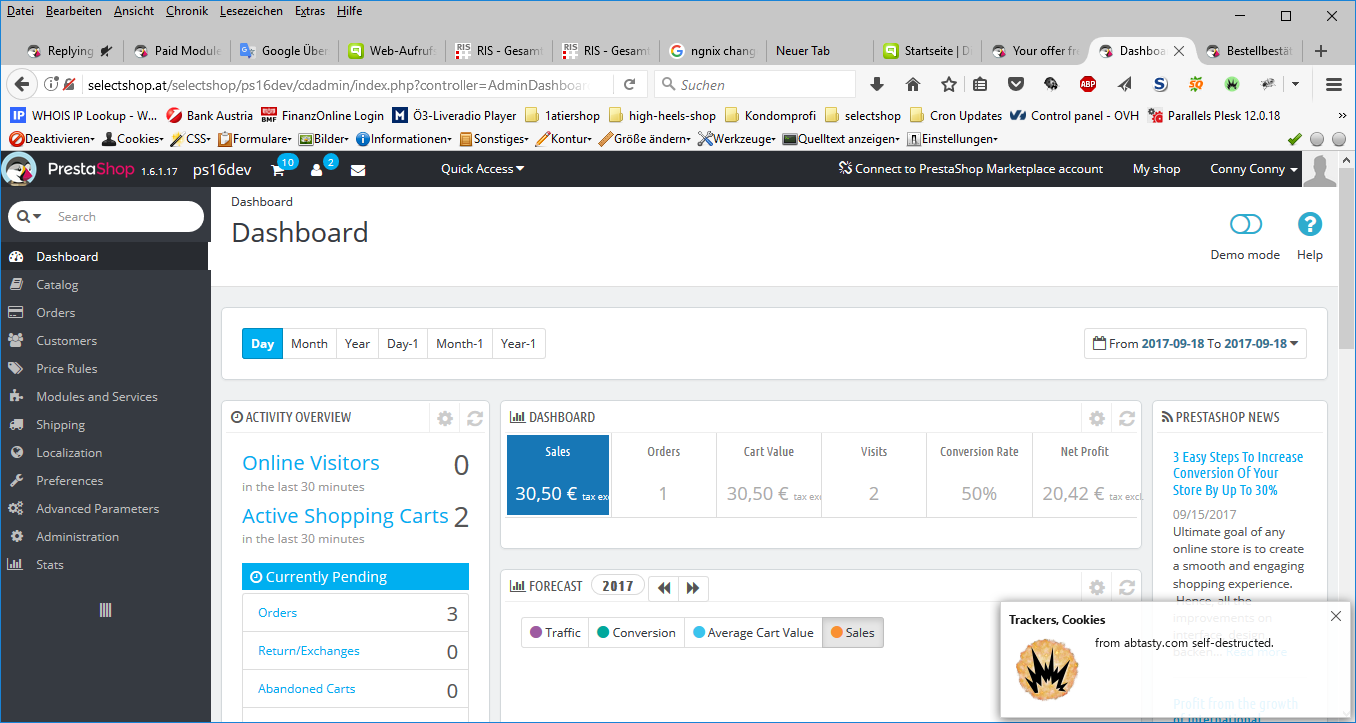Open the Cookies developer toolbar dropdown
Screen dimensions: 1356x723
pyautogui.click(x=133, y=139)
